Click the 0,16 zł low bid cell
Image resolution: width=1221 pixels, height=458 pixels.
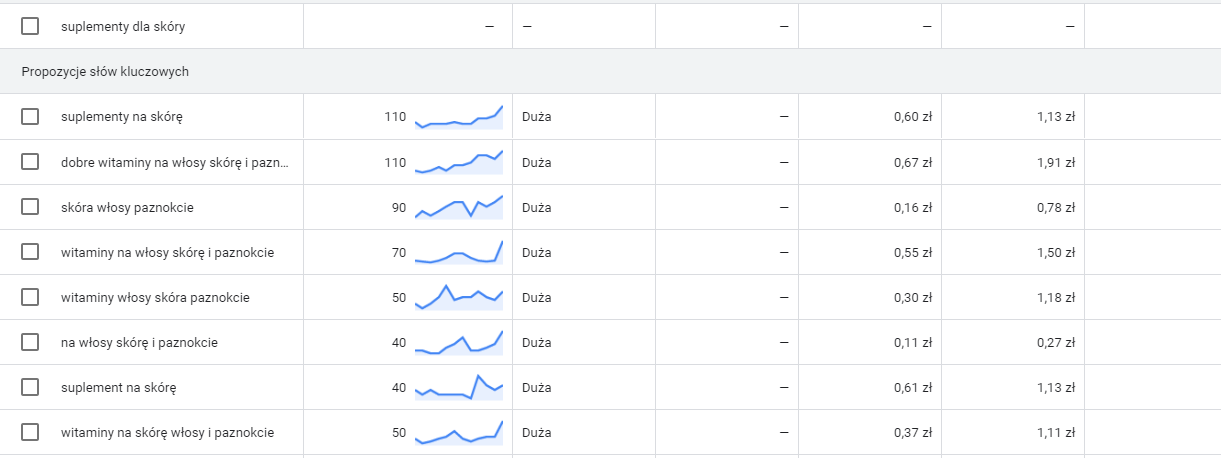[913, 207]
